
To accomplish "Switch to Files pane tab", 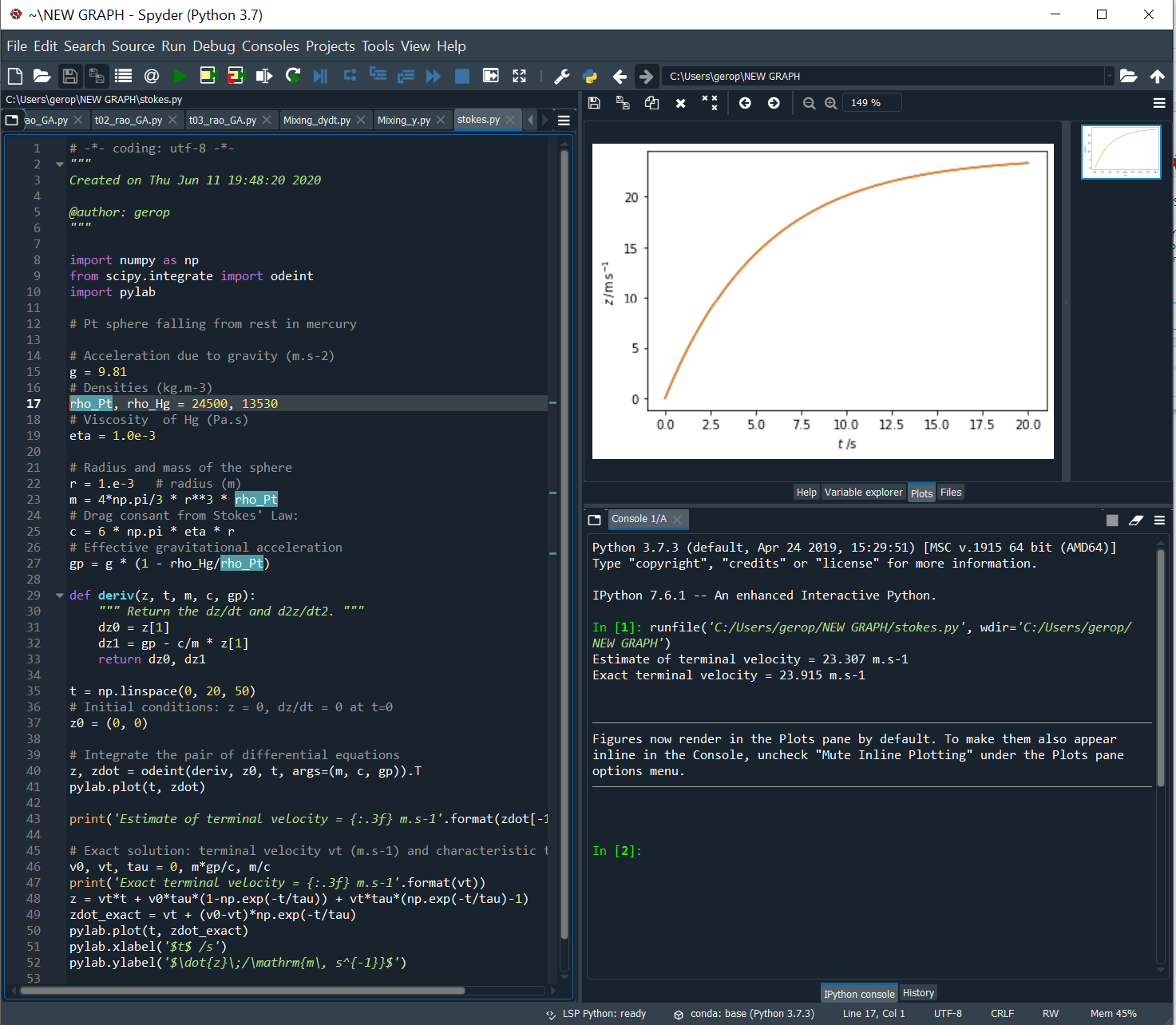I will click(951, 493).
